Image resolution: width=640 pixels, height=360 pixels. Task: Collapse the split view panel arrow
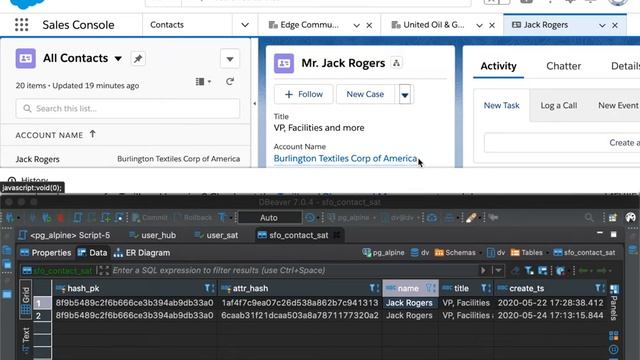(x=254, y=104)
